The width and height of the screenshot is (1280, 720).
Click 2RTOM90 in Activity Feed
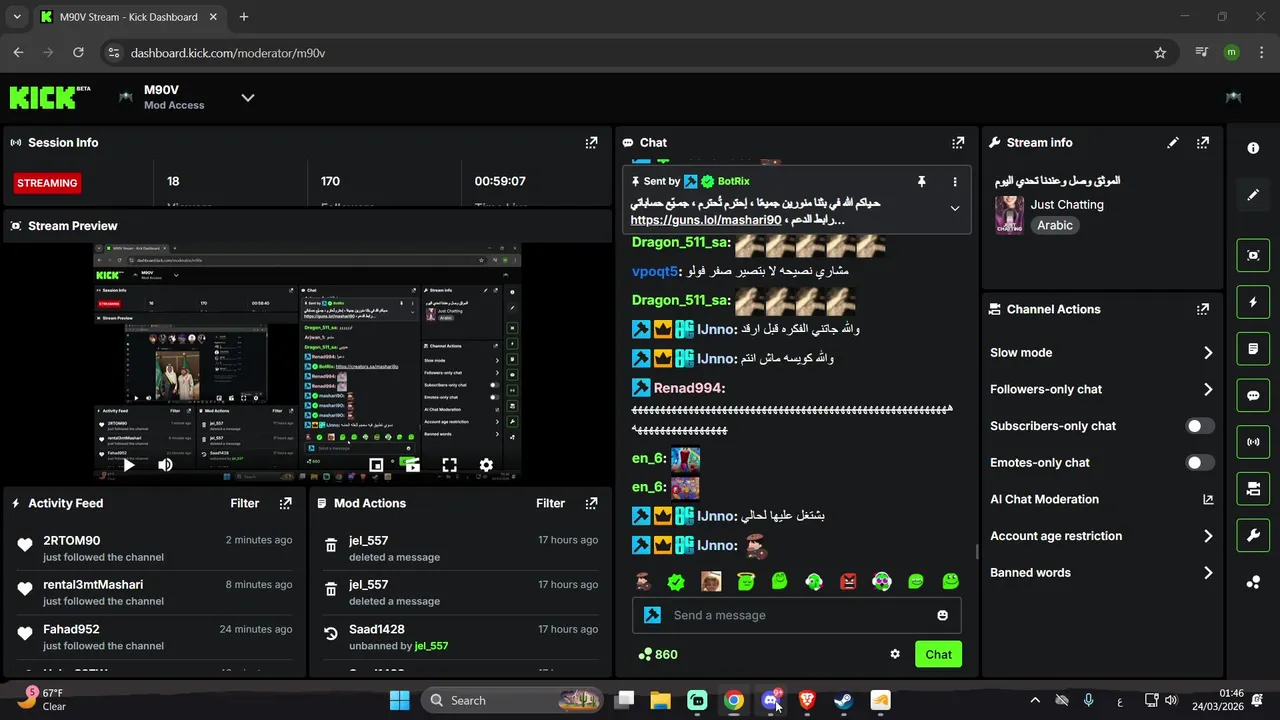coord(72,540)
